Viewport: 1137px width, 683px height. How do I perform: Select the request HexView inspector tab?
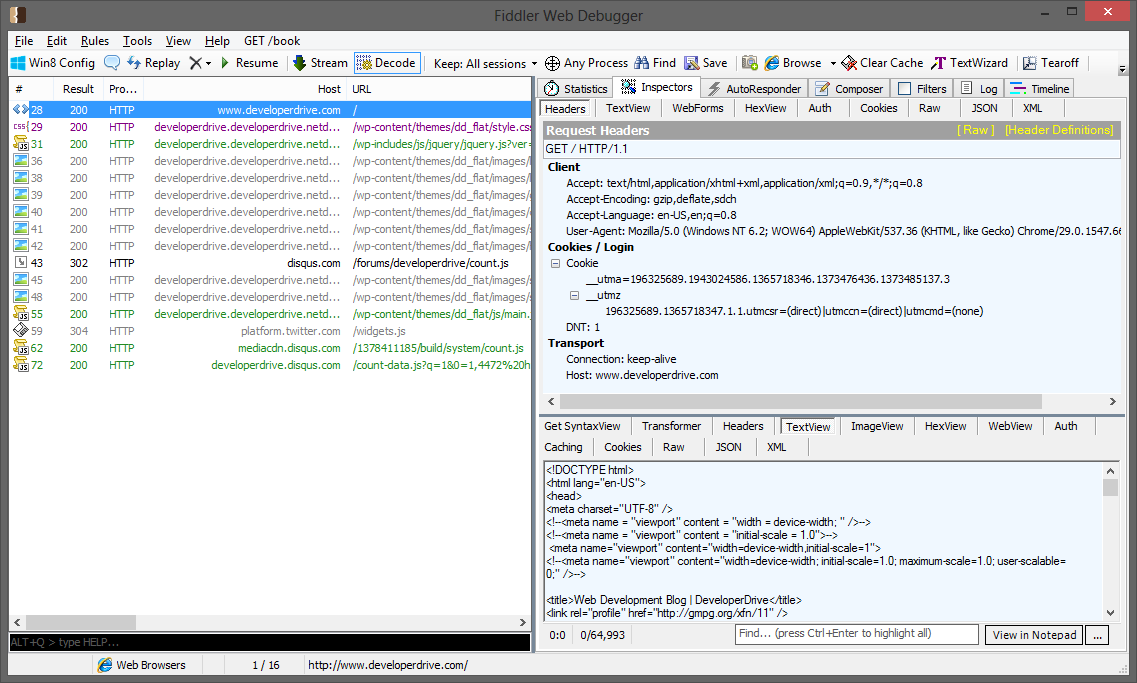(766, 108)
